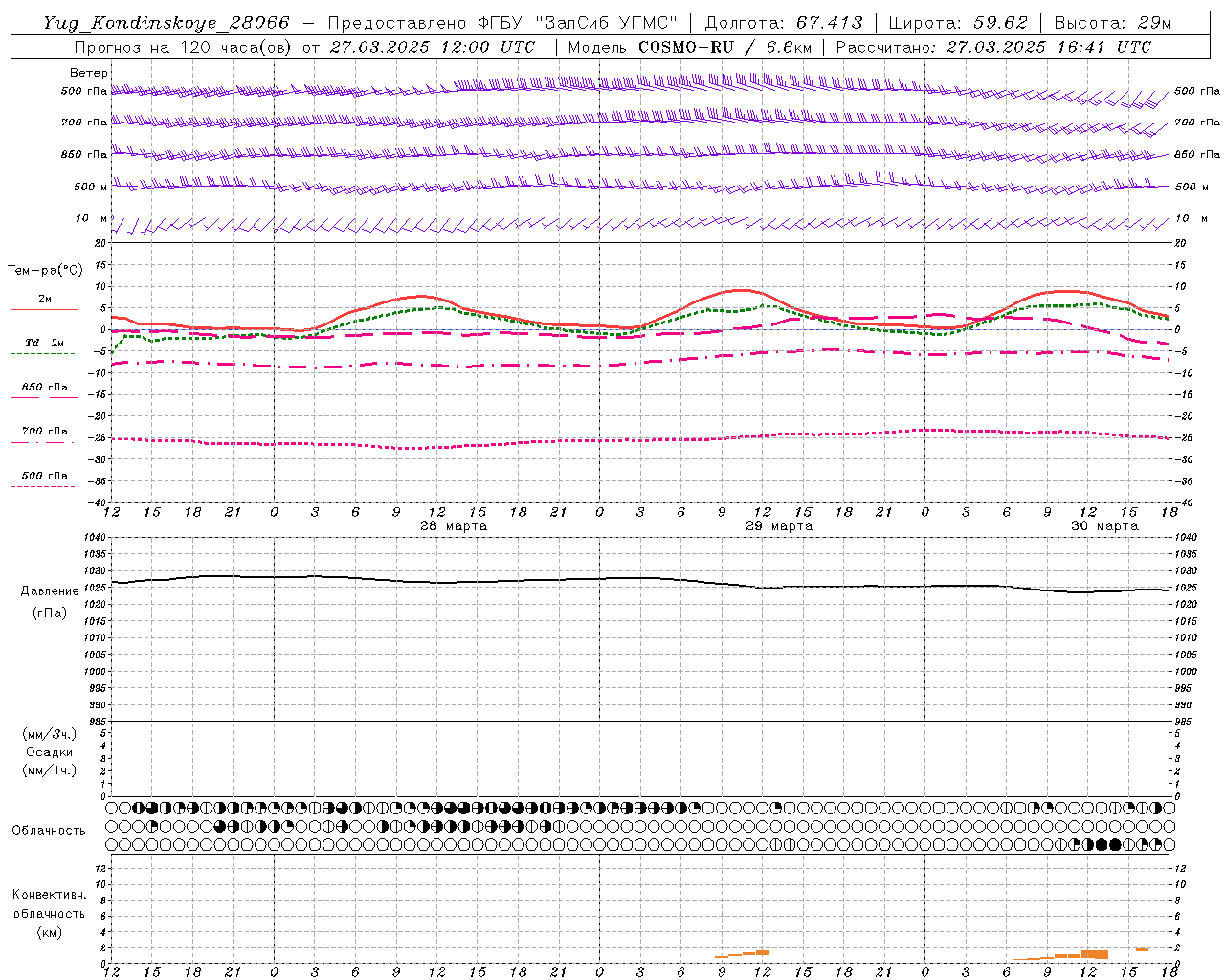The height and width of the screenshot is (980, 1225).
Task: Click the '2м' temperature legend entry
Action: (x=45, y=300)
